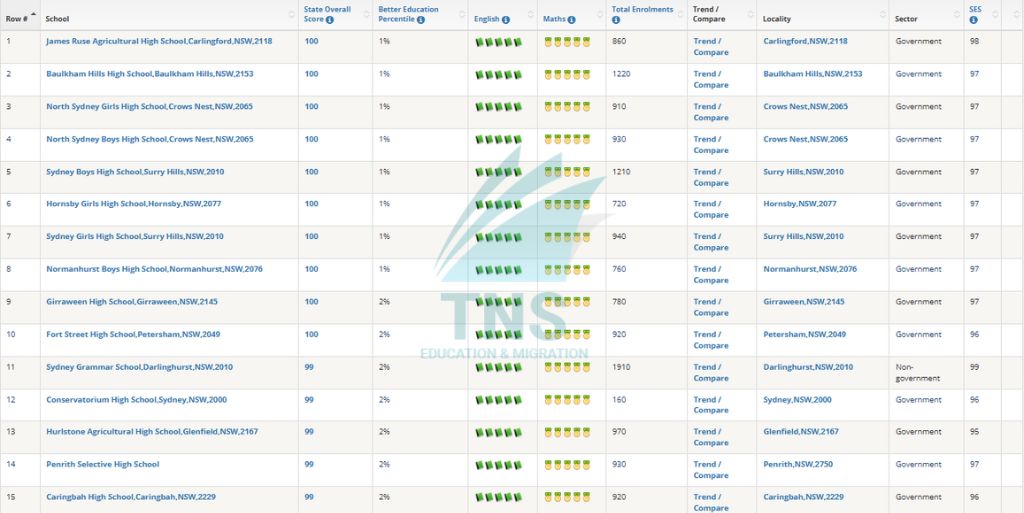This screenshot has height=513, width=1024.
Task: Click English book rating for Hurlstone Agricultural row
Action: tap(499, 432)
